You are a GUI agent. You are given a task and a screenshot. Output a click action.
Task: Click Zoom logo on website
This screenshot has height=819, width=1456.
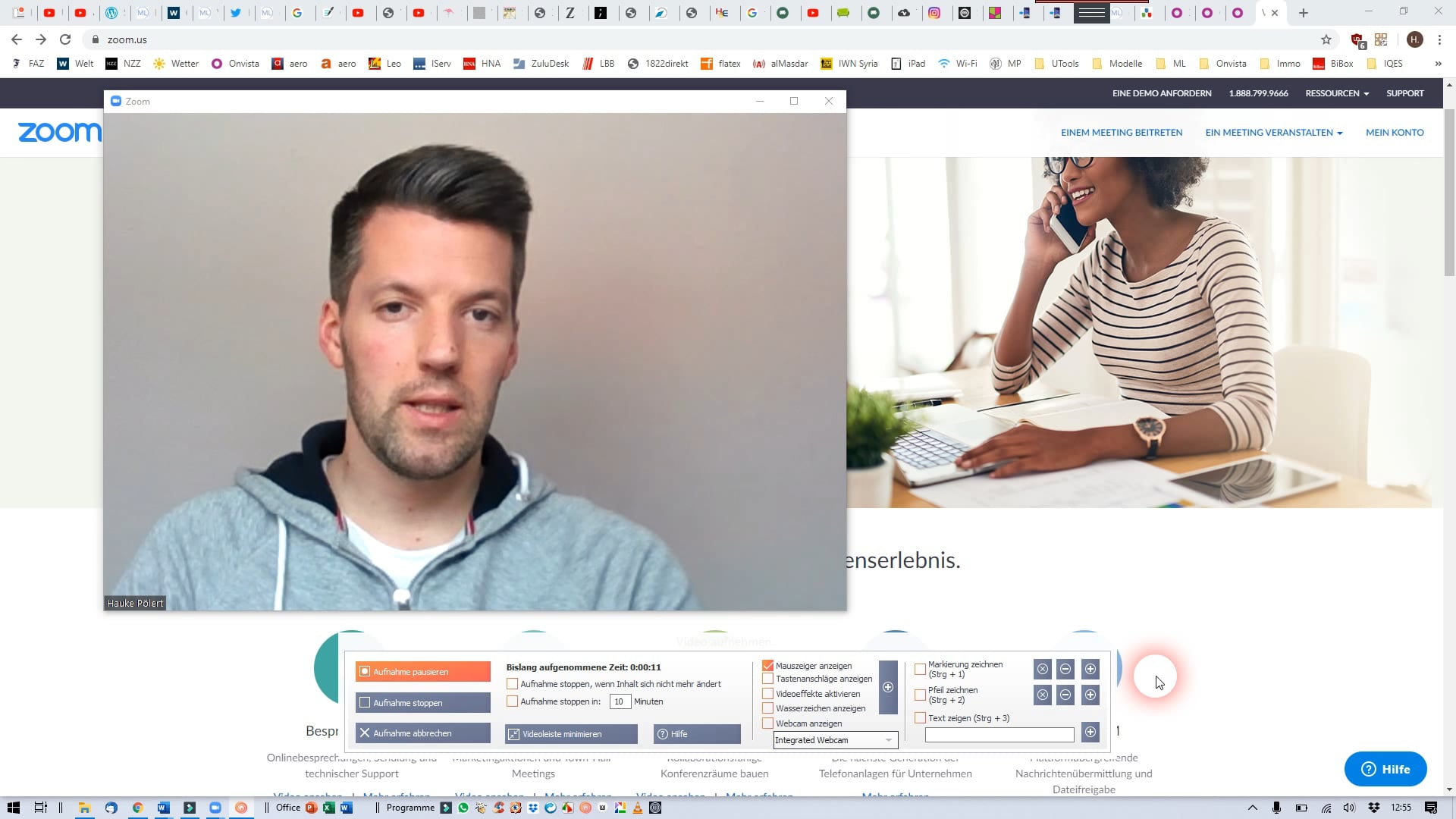point(59,133)
